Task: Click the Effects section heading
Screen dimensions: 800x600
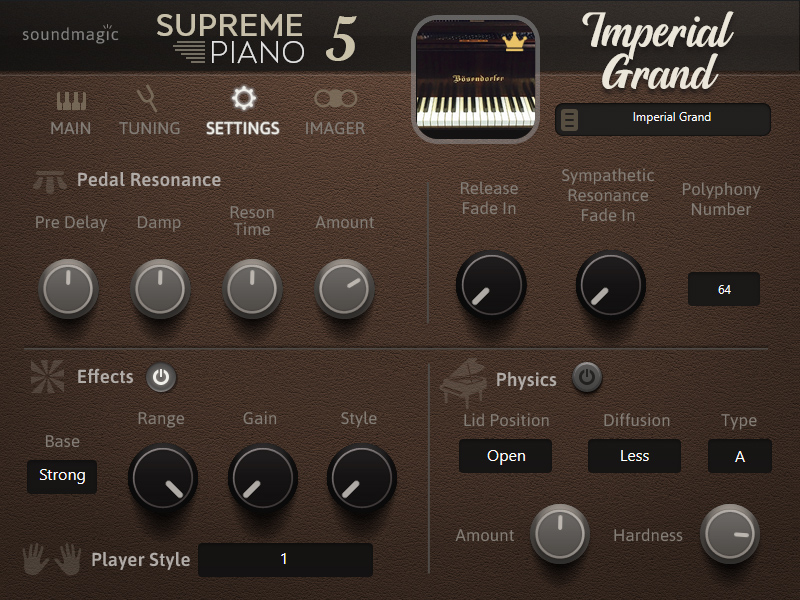Action: point(105,377)
